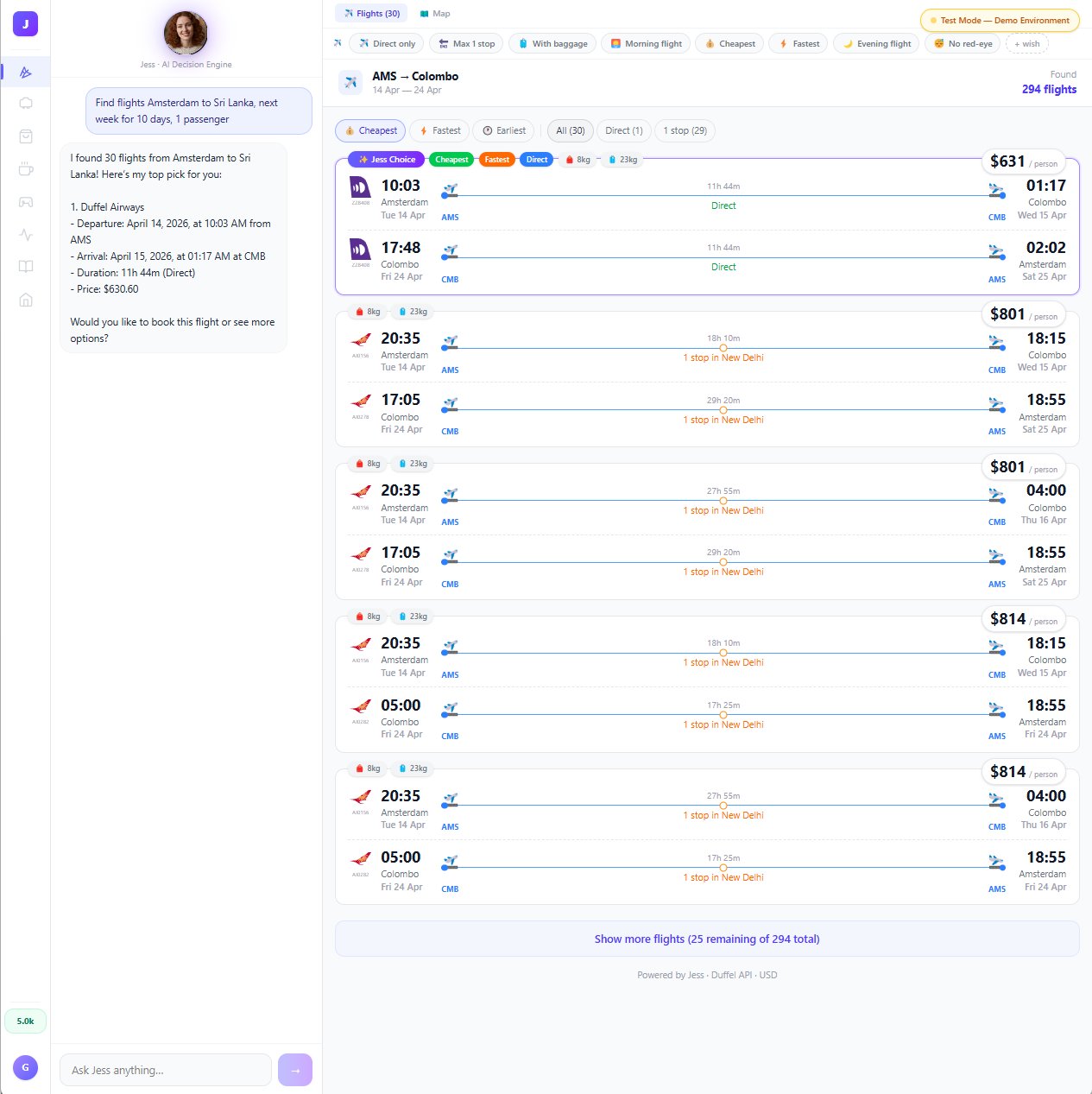Image resolution: width=1092 pixels, height=1094 pixels.
Task: Open the luggage section in the sidebar
Action: pyautogui.click(x=26, y=103)
